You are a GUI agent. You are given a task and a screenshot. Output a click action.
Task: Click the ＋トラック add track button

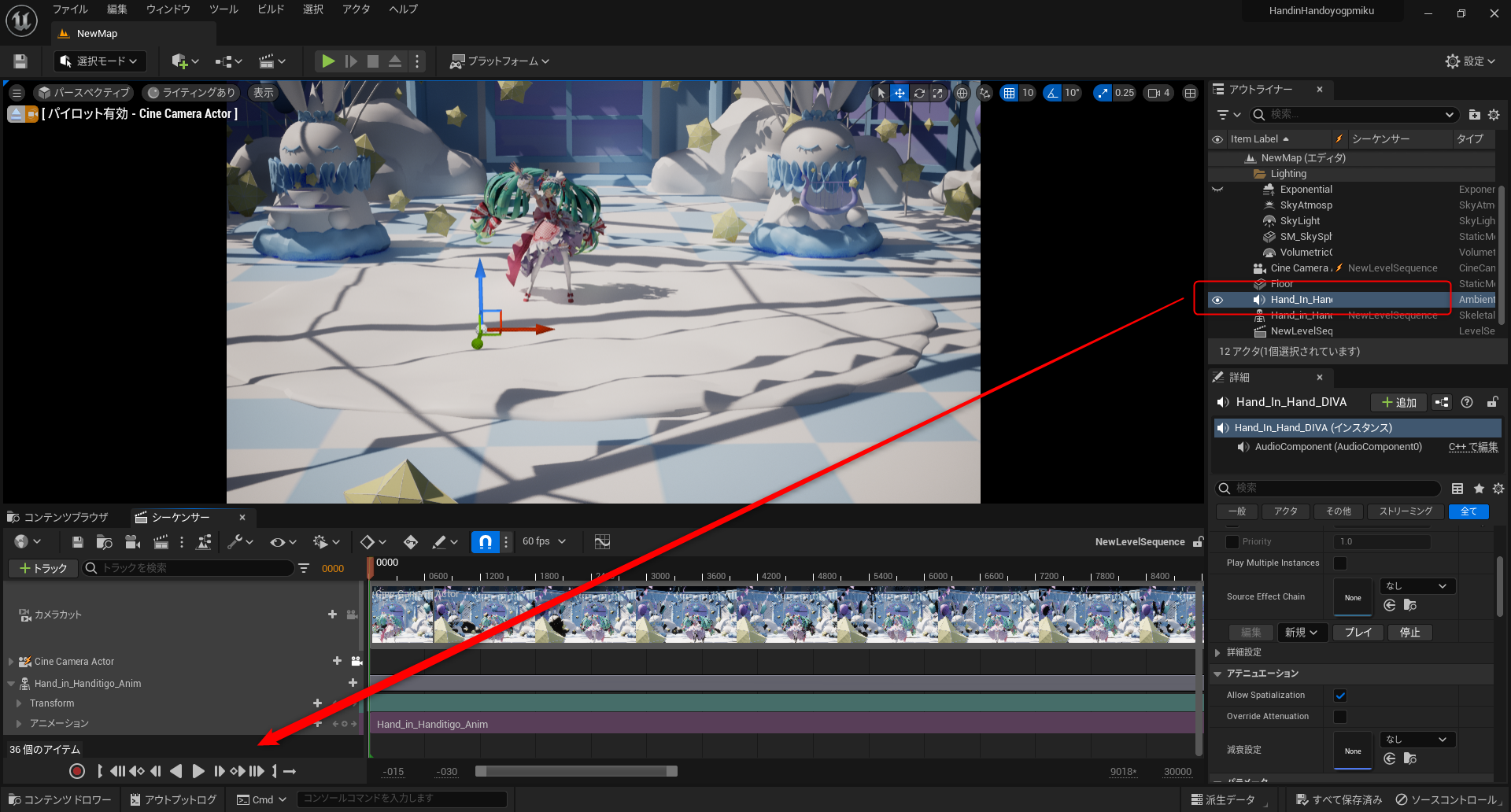click(x=43, y=568)
